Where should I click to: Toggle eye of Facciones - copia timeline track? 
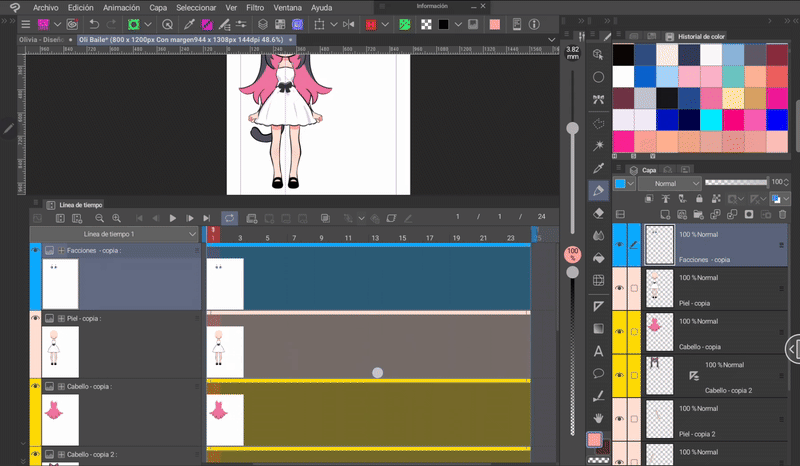coord(35,250)
